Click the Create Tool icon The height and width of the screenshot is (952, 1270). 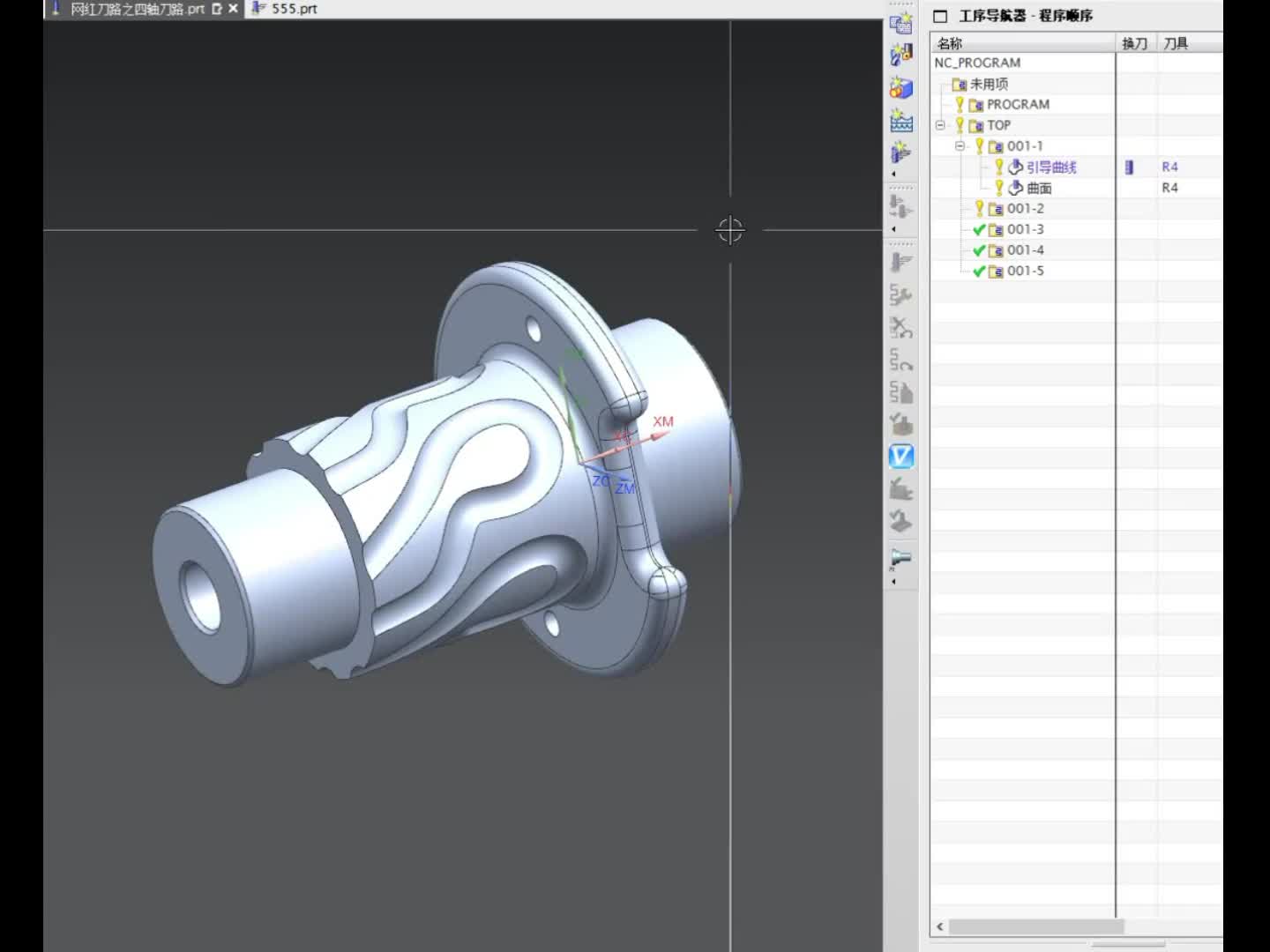pyautogui.click(x=900, y=56)
